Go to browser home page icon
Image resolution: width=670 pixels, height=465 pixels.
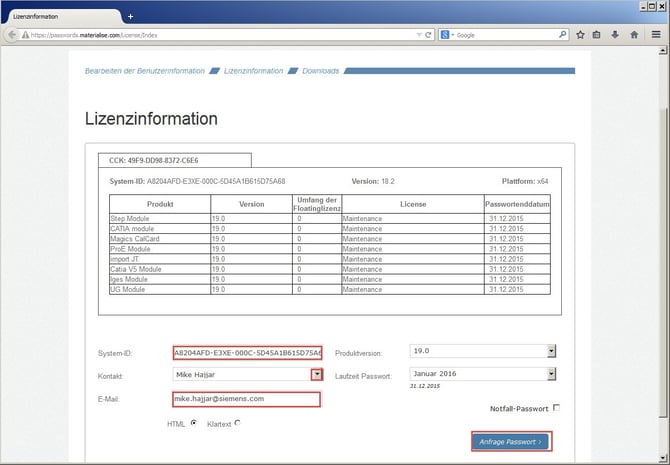tap(634, 34)
